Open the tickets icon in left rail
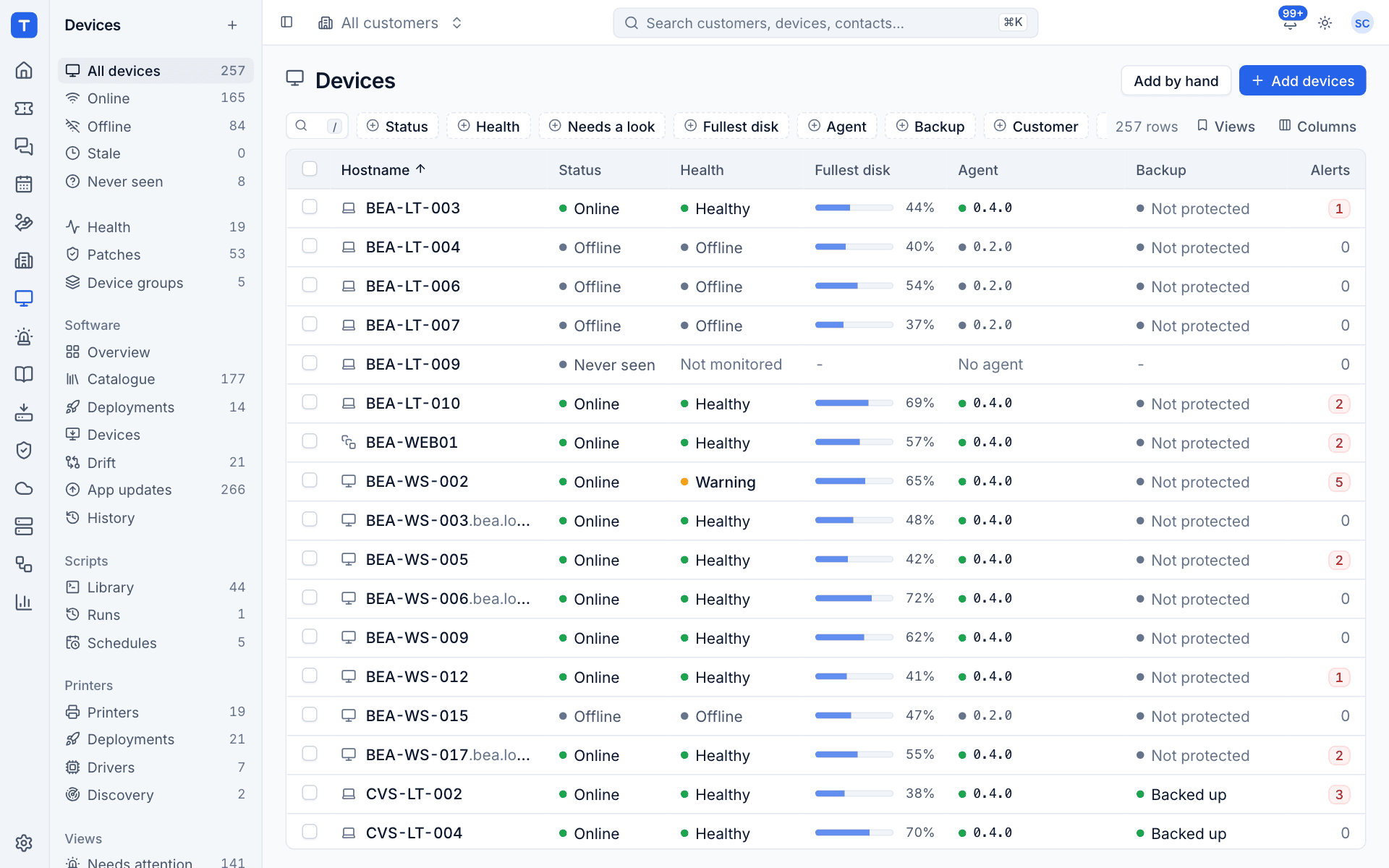Image resolution: width=1389 pixels, height=868 pixels. (24, 109)
